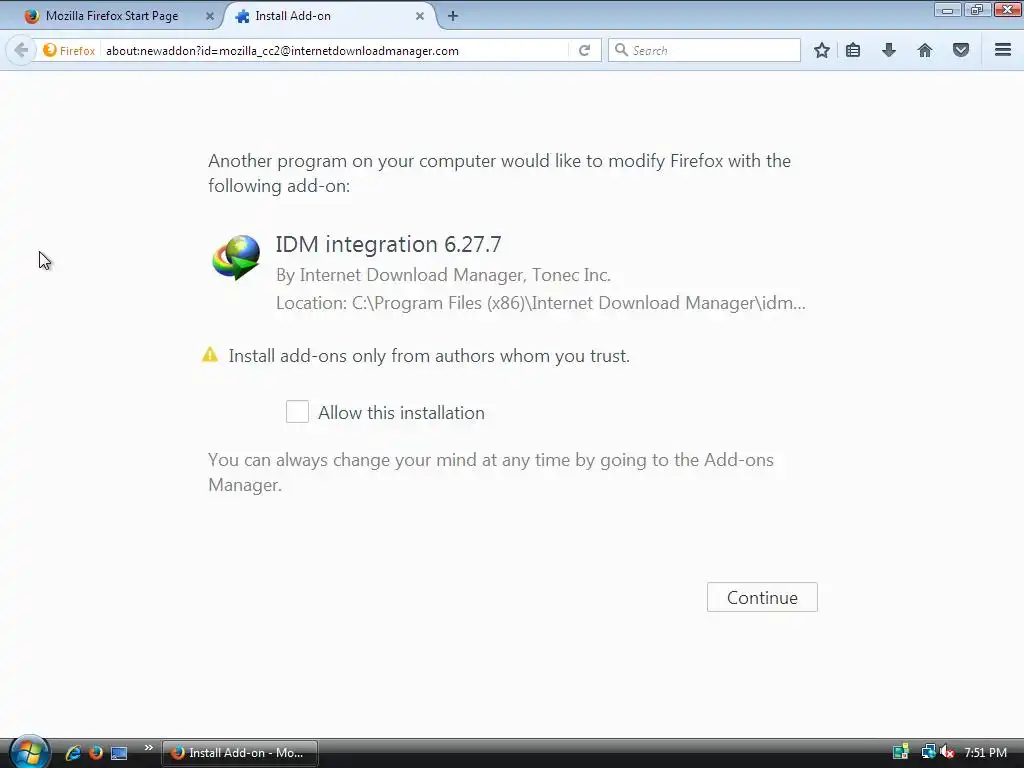1024x768 pixels.
Task: Open the Firefox hamburger menu
Action: pyautogui.click(x=1003, y=50)
